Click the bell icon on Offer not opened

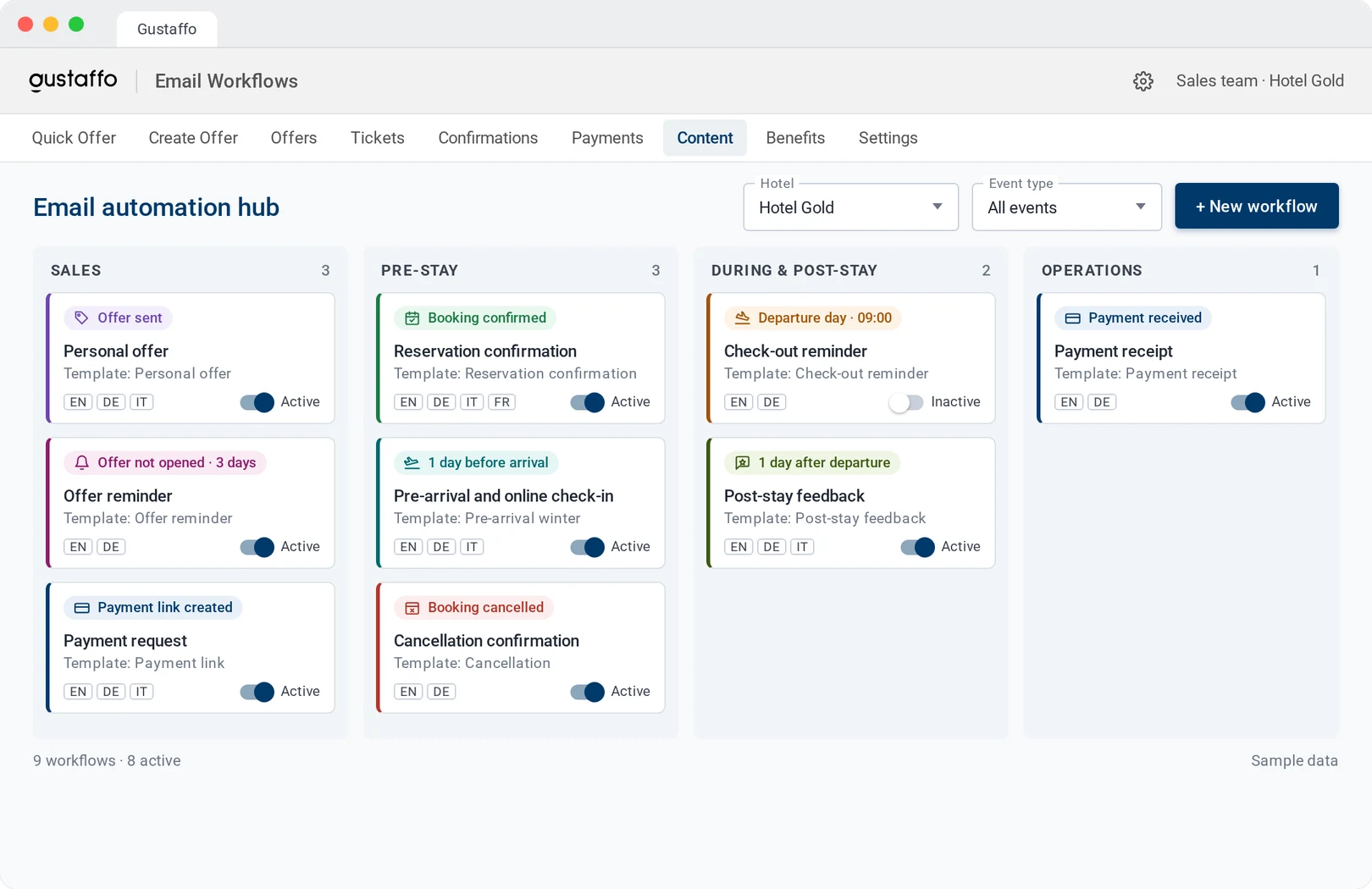(81, 462)
